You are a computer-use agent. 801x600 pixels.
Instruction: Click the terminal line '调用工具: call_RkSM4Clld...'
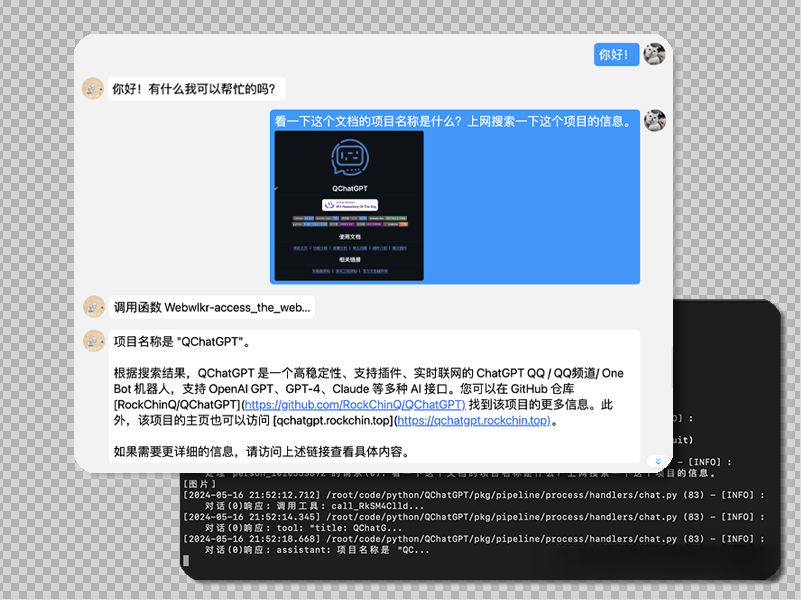tap(314, 506)
